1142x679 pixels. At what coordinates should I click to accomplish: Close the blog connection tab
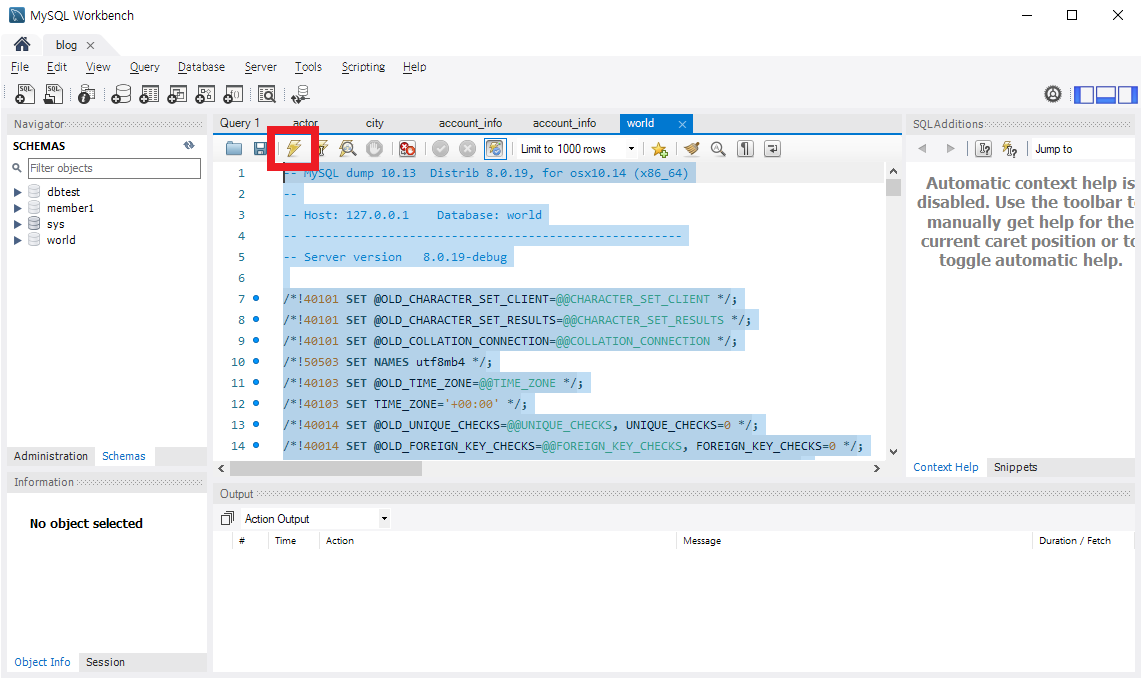(90, 45)
